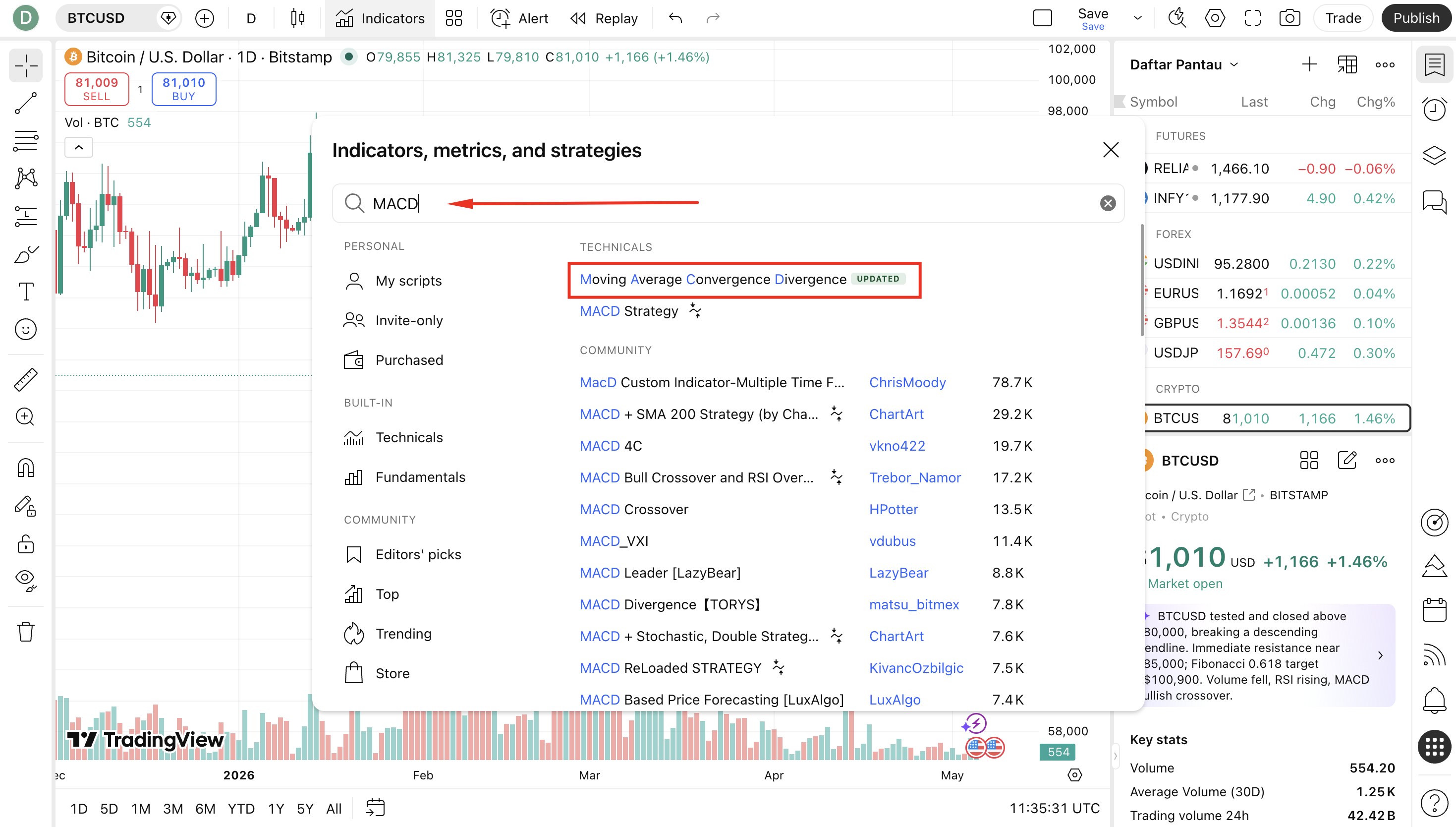Open the notifications bell icon

pos(1434,700)
